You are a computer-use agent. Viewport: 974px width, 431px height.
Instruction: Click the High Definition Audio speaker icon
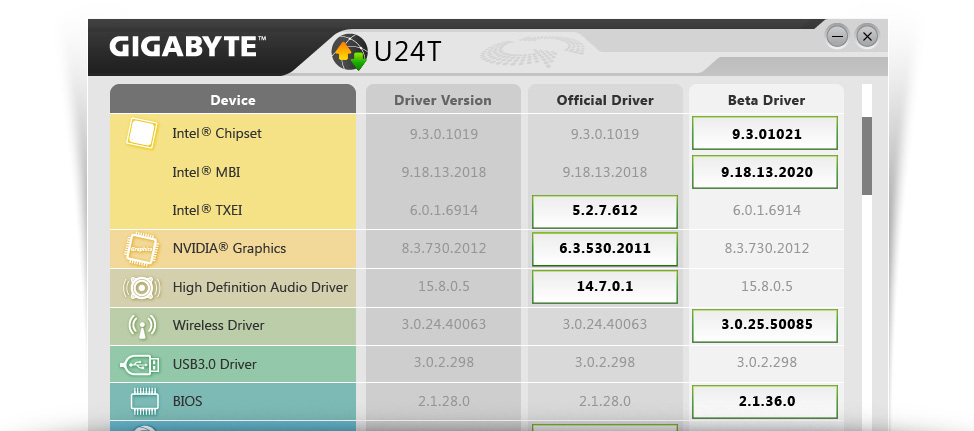(142, 288)
